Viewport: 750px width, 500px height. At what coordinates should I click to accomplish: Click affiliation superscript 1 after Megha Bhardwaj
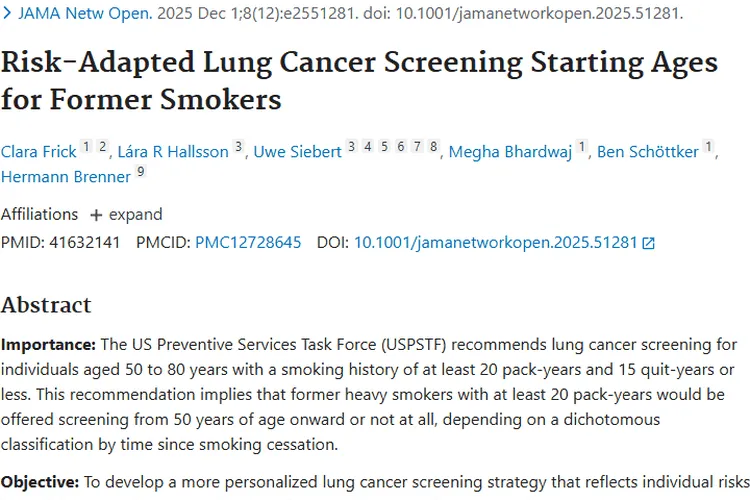click(581, 147)
